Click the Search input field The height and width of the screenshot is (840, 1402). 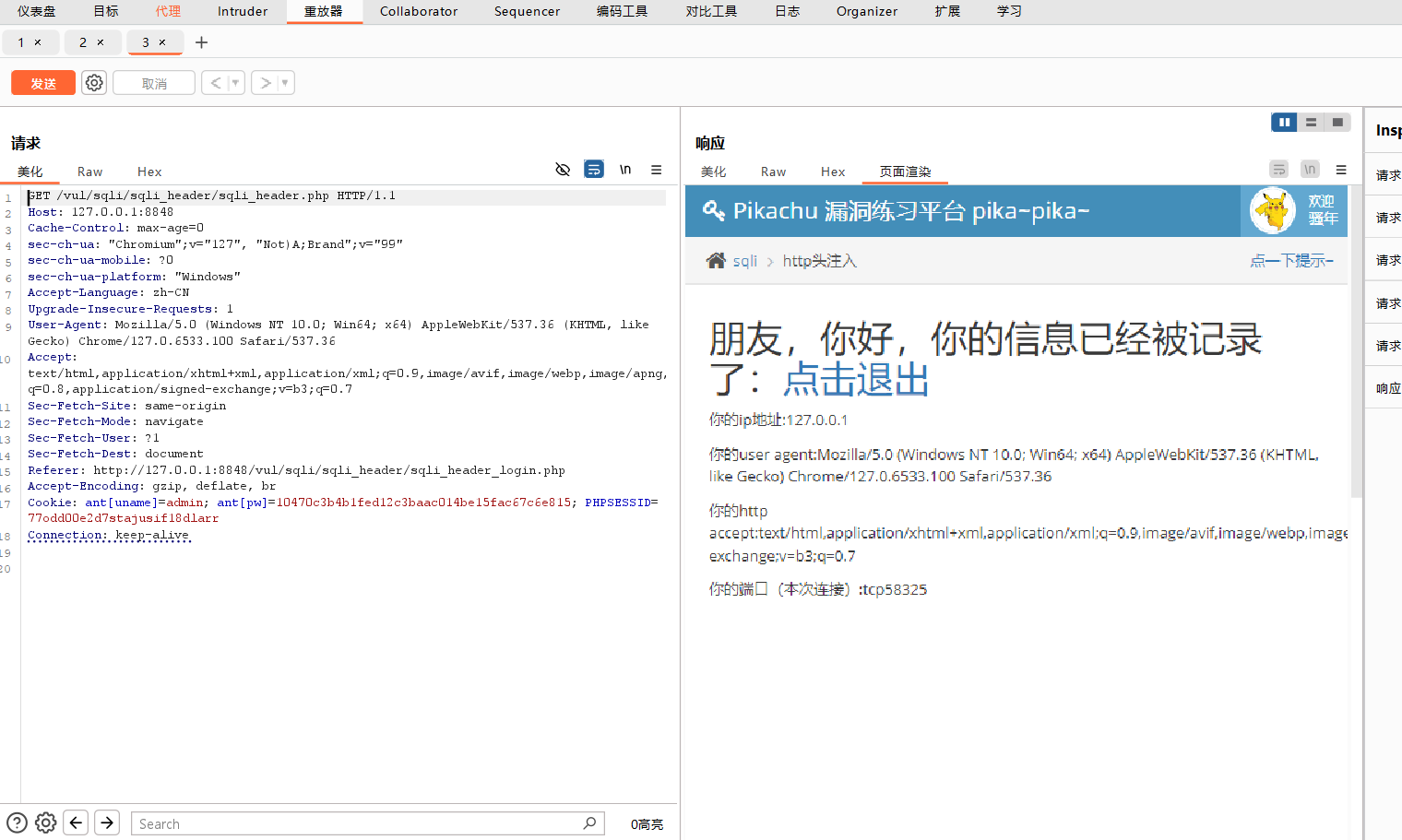[x=360, y=823]
